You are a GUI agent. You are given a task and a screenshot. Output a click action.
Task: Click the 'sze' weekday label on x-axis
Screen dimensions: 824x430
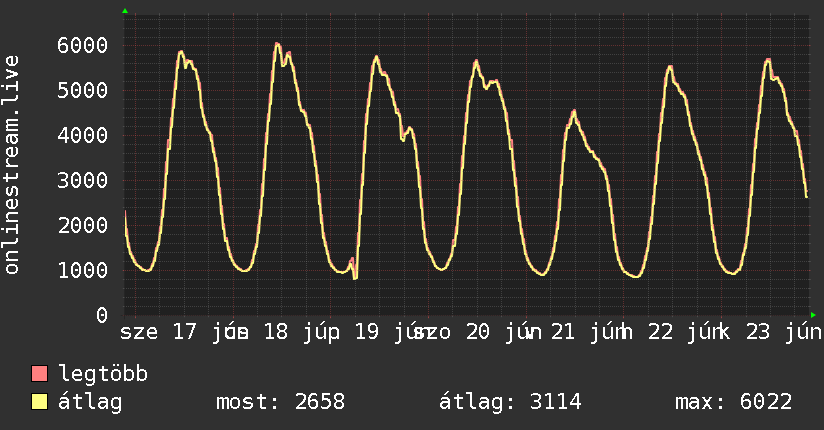(139, 333)
